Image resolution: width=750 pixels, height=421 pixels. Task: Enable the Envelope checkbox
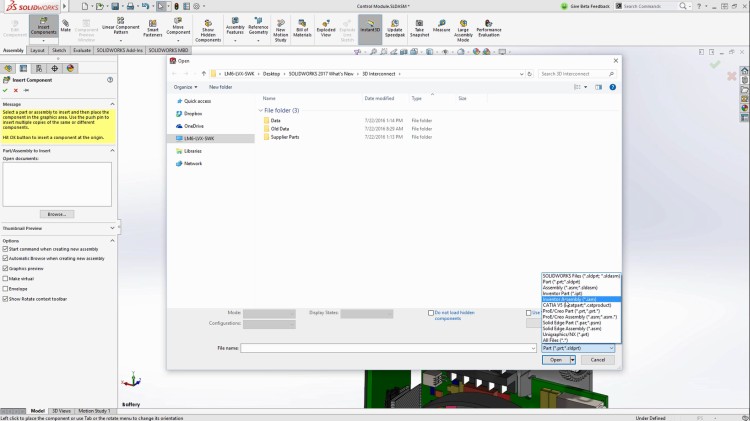point(5,289)
